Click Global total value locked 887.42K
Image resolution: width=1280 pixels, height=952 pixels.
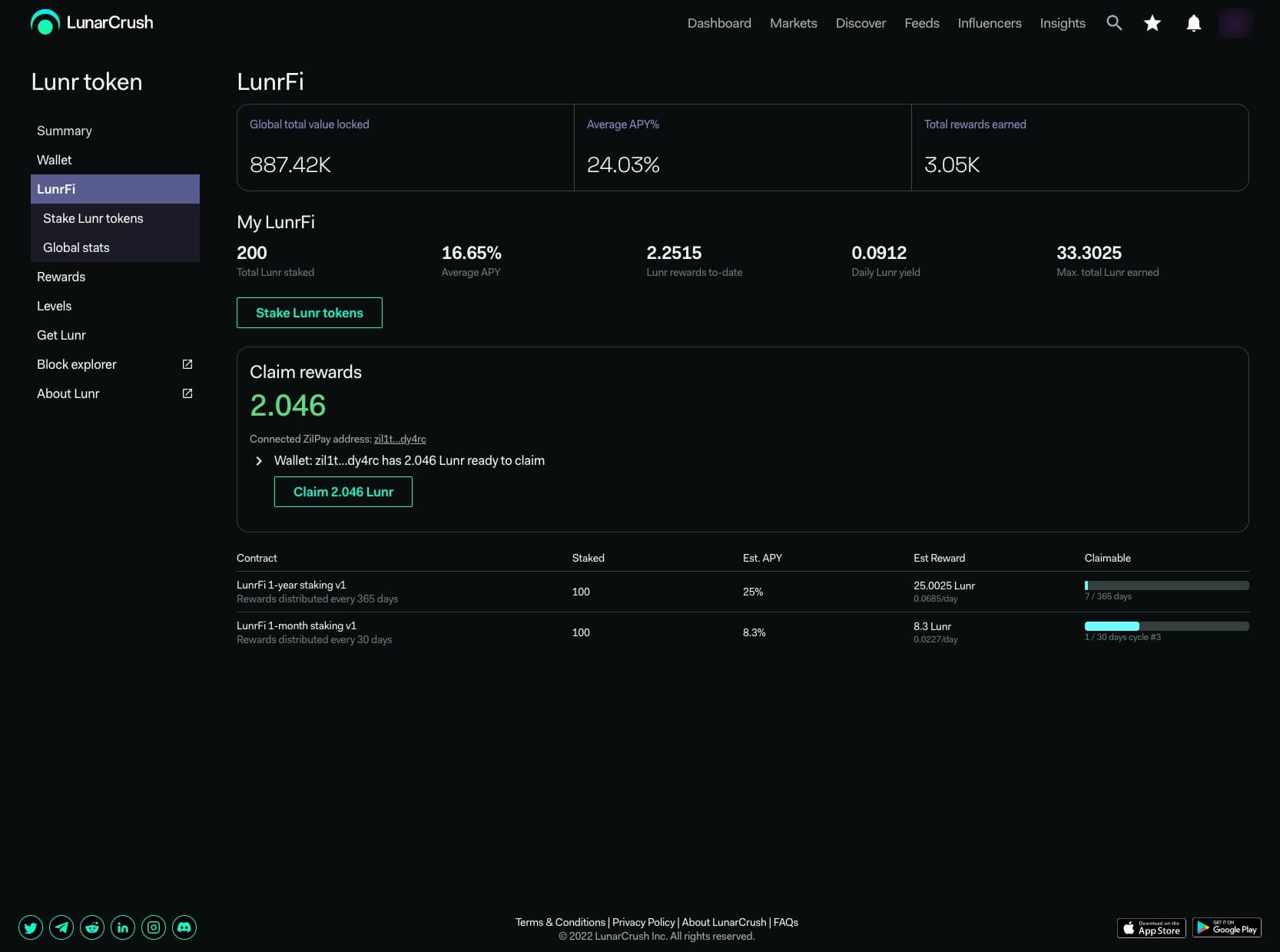(290, 164)
